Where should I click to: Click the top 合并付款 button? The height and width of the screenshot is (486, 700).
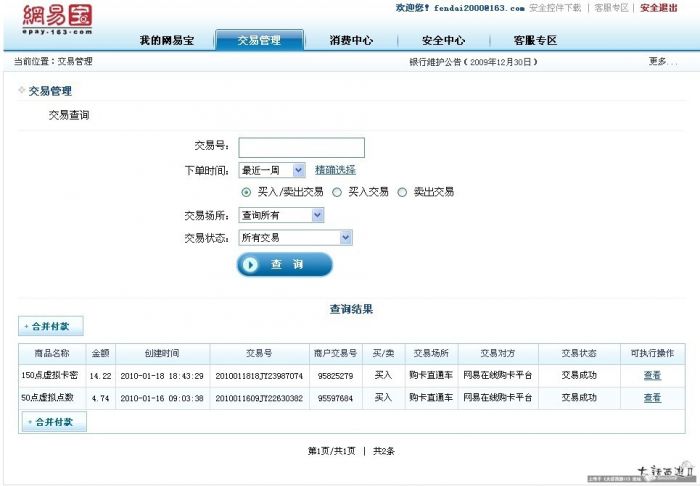pos(52,326)
